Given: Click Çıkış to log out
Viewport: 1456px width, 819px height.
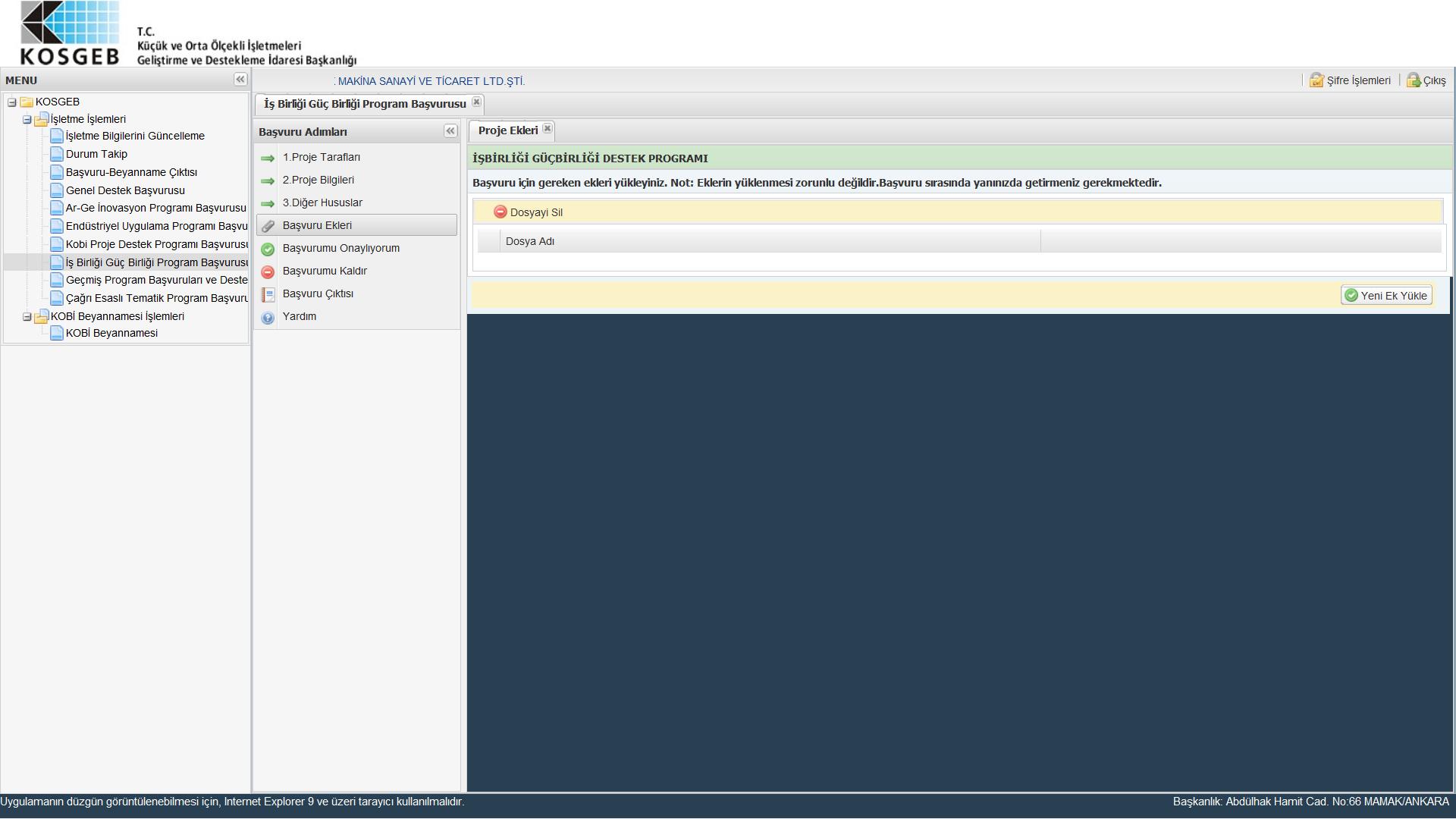Looking at the screenshot, I should [x=1426, y=80].
